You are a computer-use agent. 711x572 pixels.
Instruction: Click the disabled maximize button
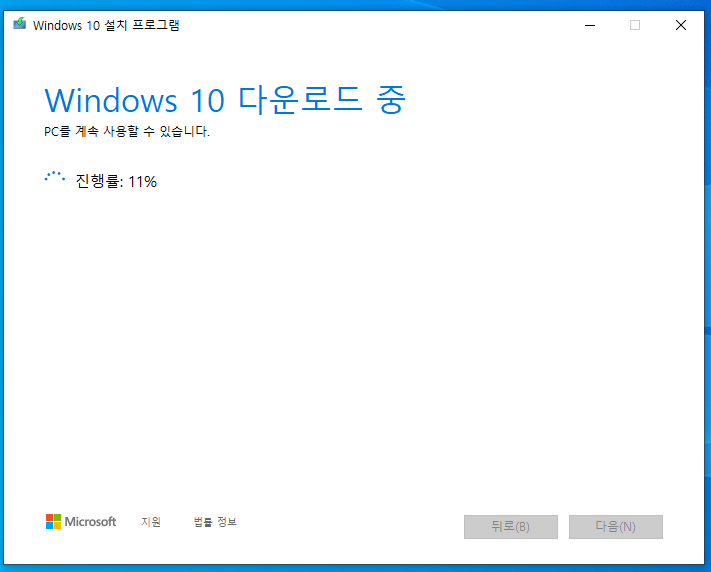point(635,25)
